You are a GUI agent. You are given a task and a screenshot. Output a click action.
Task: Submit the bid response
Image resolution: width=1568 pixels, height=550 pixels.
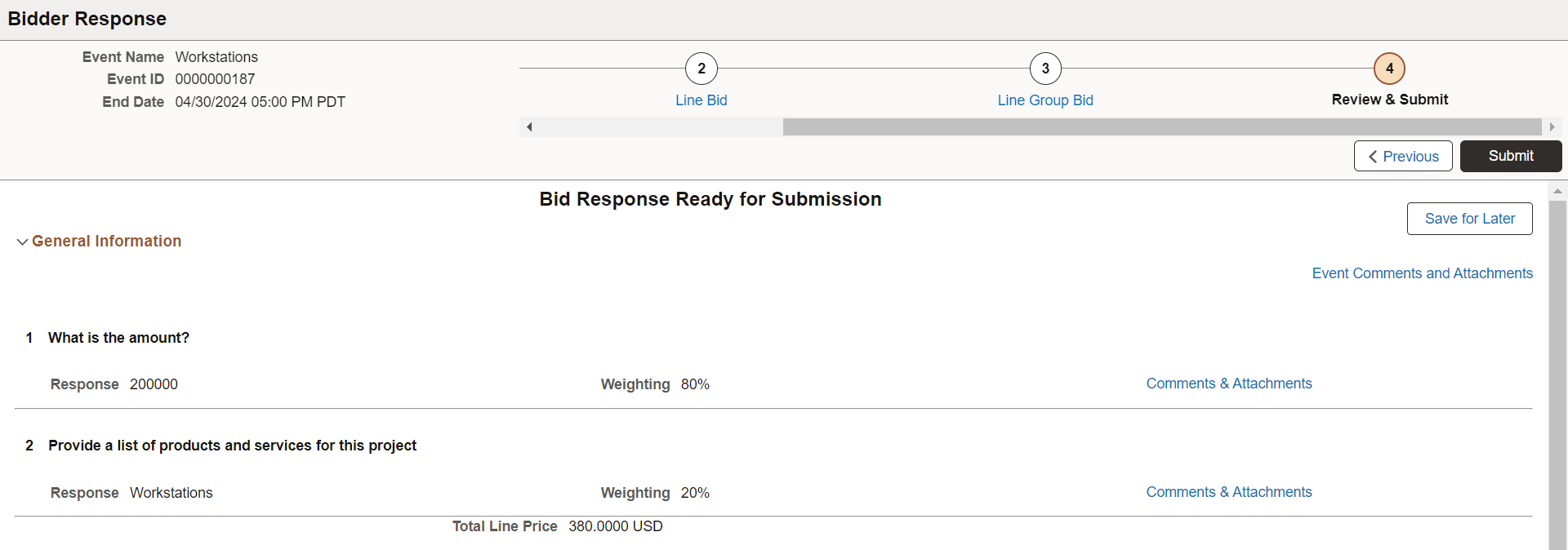pyautogui.click(x=1510, y=156)
